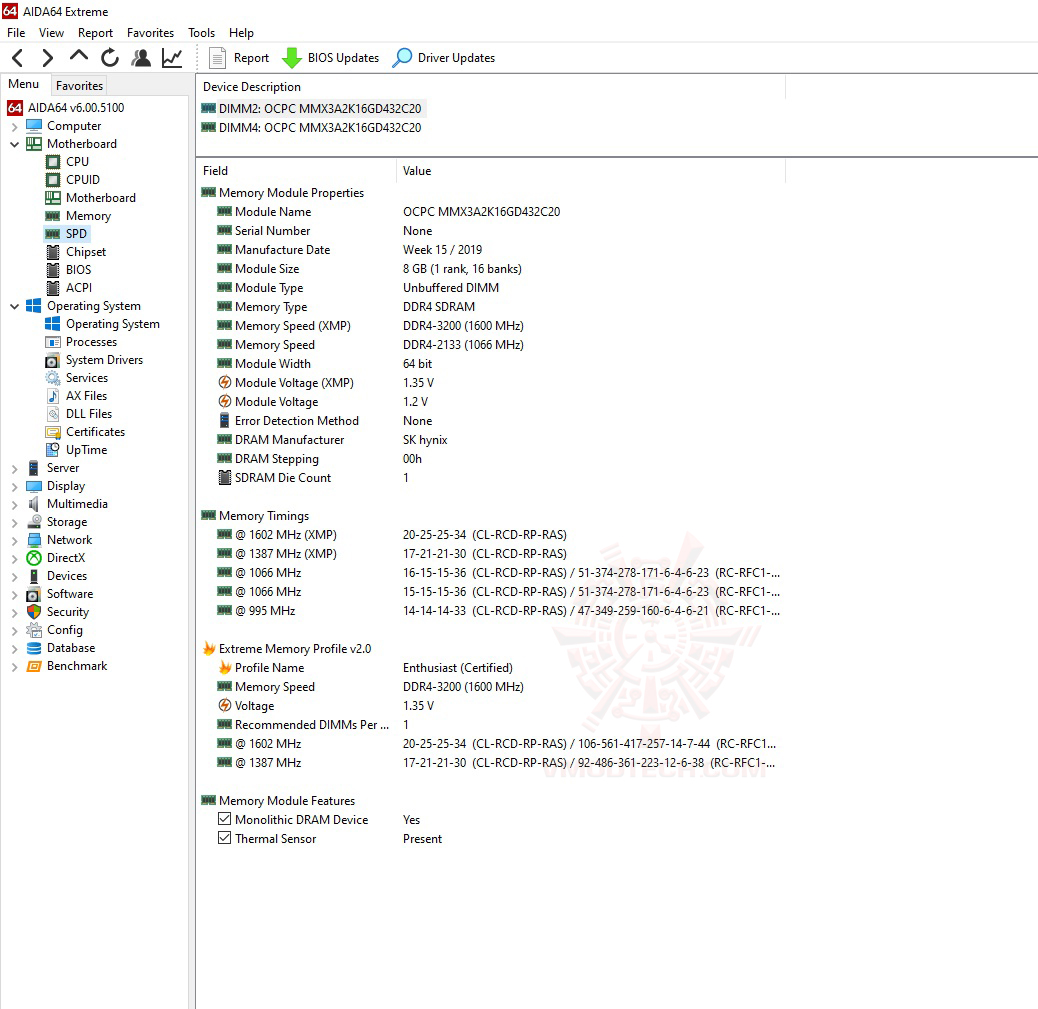Select DIMM4: OCPC MMX3A2K16GD432C20 device
This screenshot has height=1009, width=1038.
coord(312,128)
